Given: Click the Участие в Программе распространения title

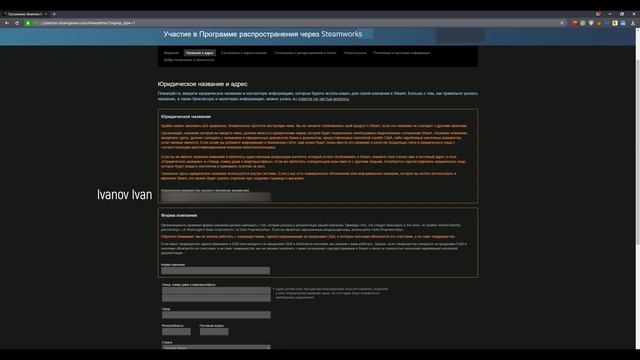Looking at the screenshot, I should 262,34.
